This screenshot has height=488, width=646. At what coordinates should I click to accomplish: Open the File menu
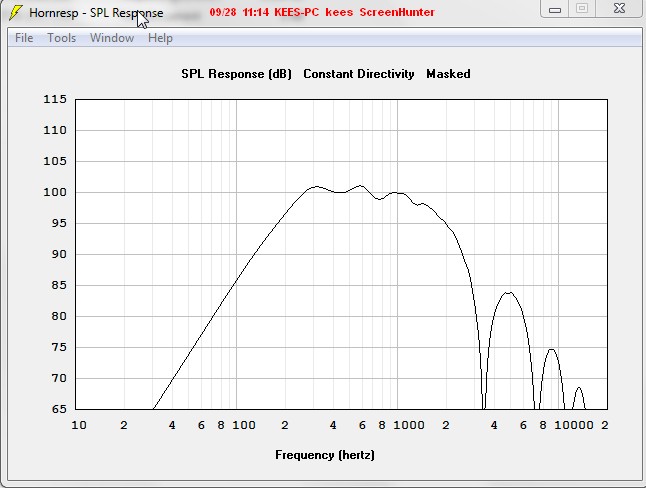click(x=24, y=38)
